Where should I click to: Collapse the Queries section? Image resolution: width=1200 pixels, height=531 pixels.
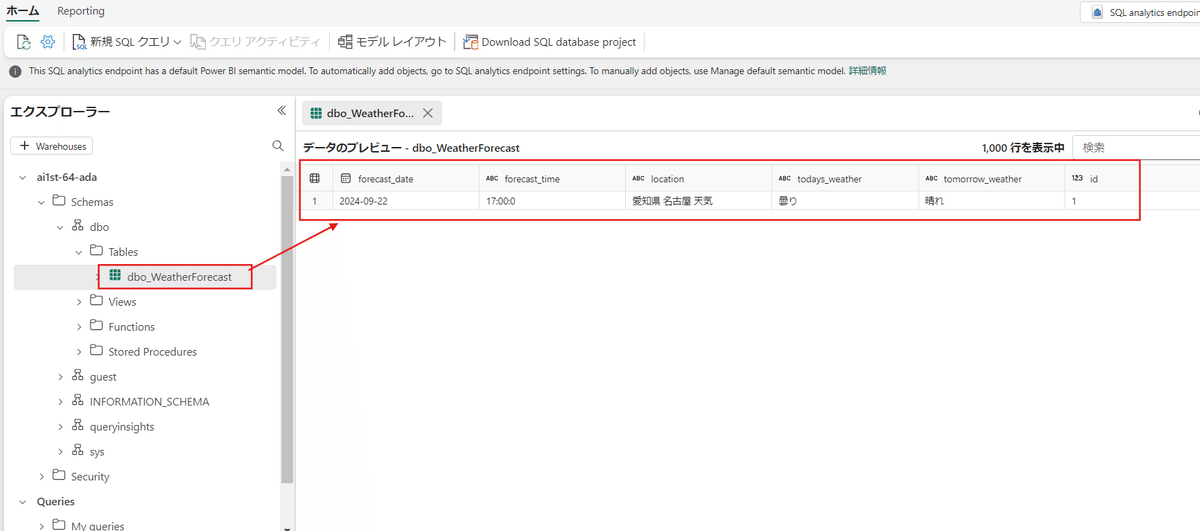click(23, 502)
